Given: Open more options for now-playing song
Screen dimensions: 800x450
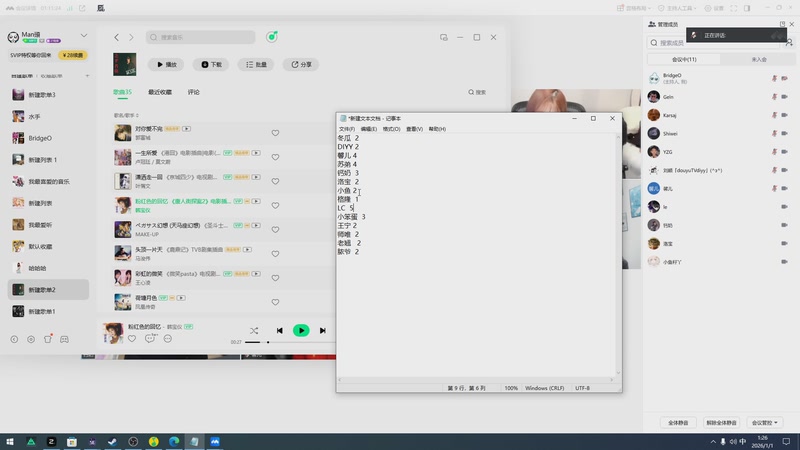Looking at the screenshot, I should (168, 339).
